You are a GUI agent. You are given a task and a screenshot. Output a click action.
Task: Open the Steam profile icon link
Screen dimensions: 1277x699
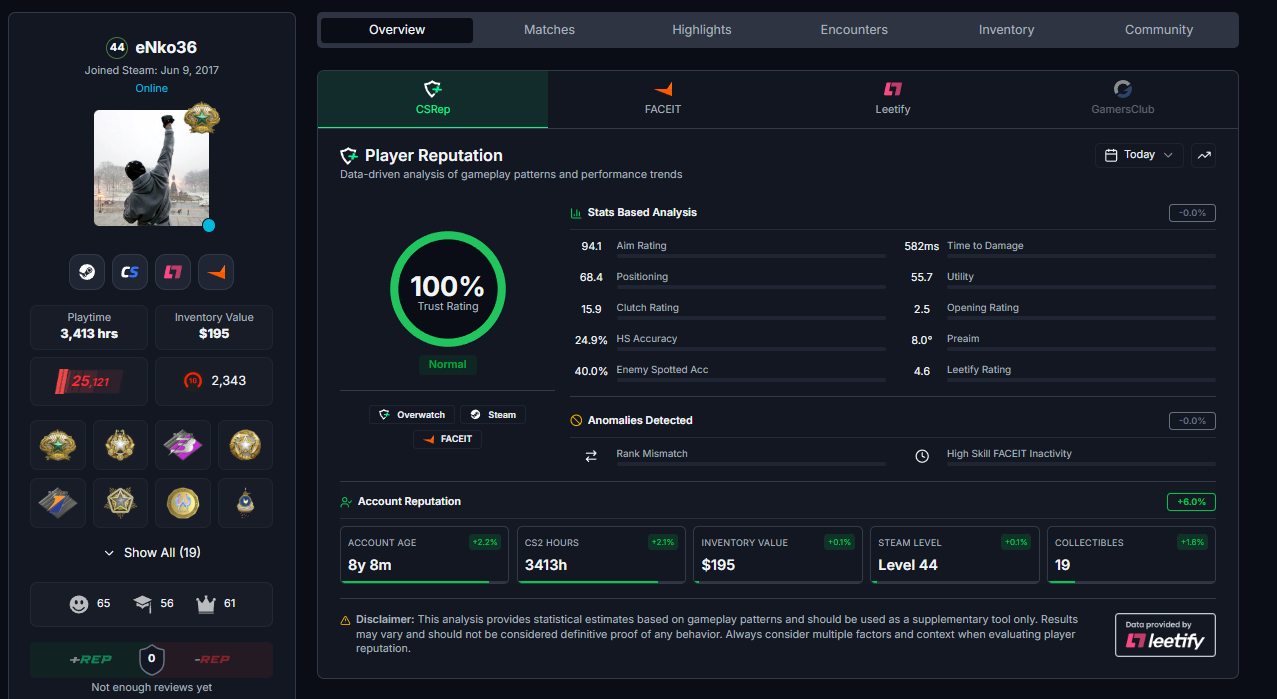pos(87,272)
